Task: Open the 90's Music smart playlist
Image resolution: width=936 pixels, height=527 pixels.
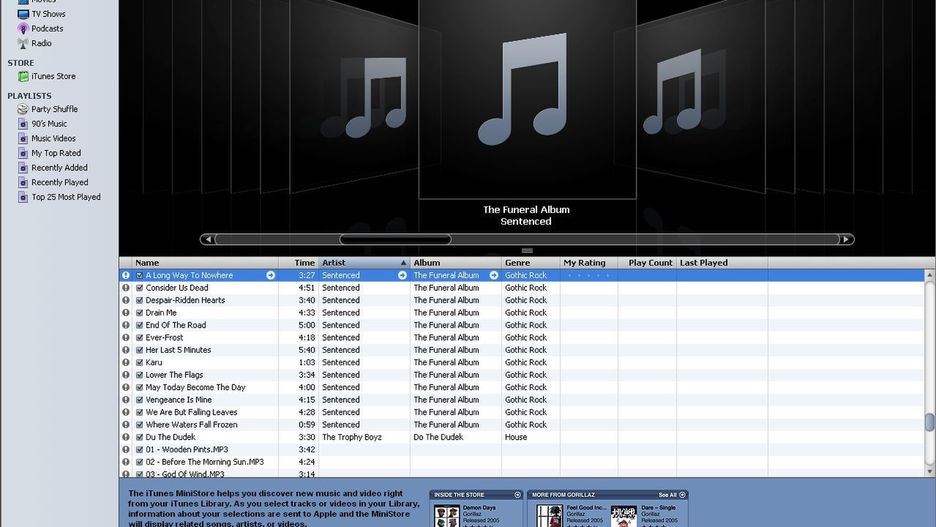Action: 42,124
